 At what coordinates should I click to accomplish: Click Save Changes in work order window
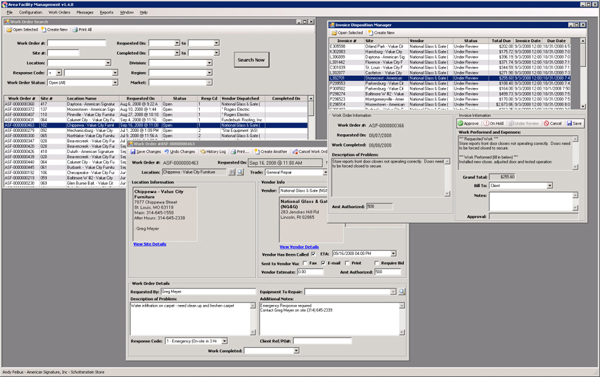[x=145, y=152]
